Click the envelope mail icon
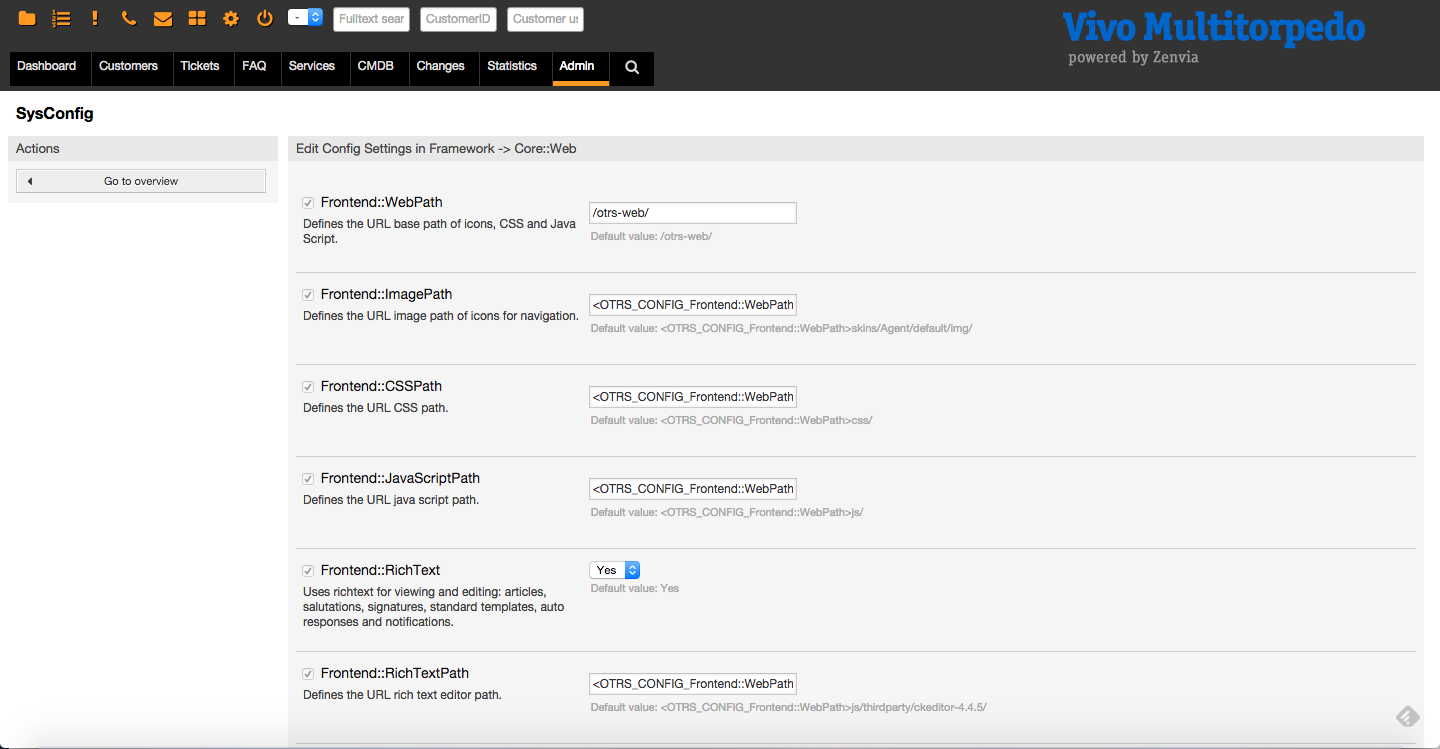Image resolution: width=1440 pixels, height=749 pixels. (x=162, y=18)
